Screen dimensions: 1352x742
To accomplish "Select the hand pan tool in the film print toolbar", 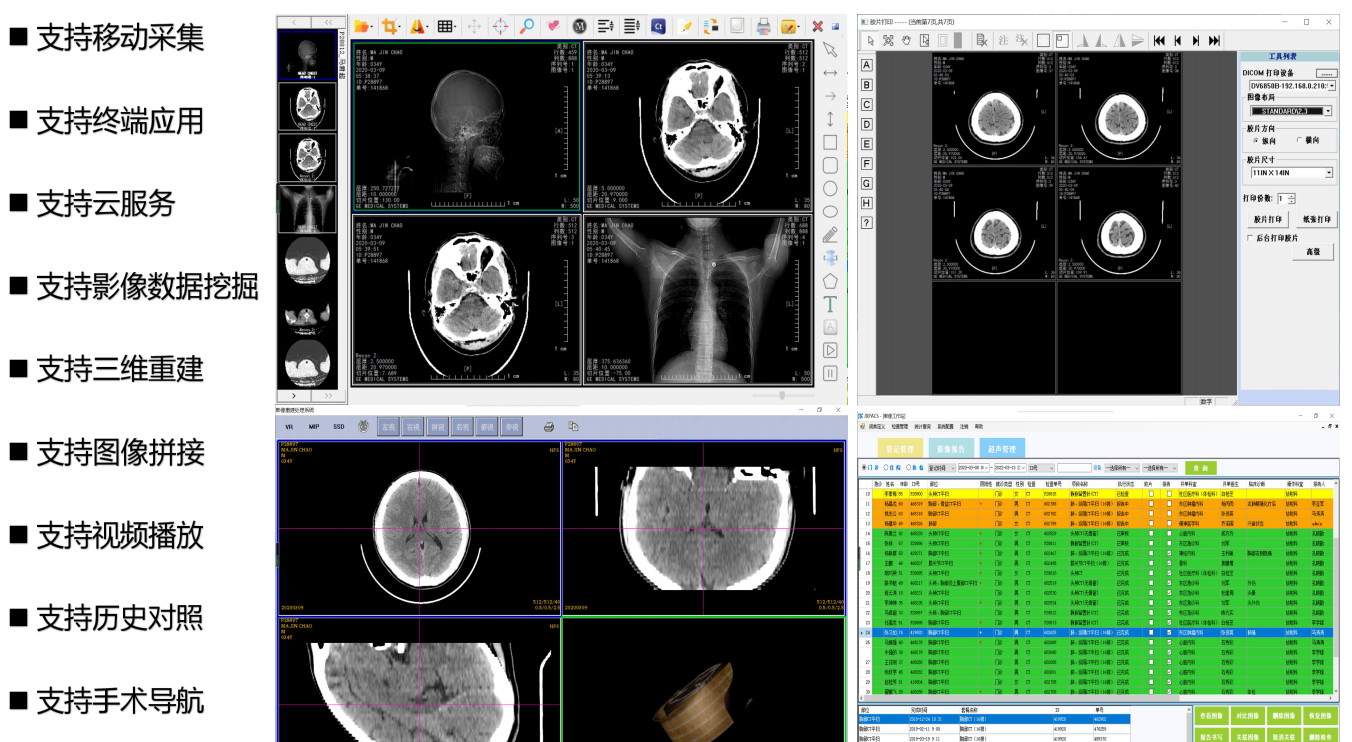I will tap(906, 40).
